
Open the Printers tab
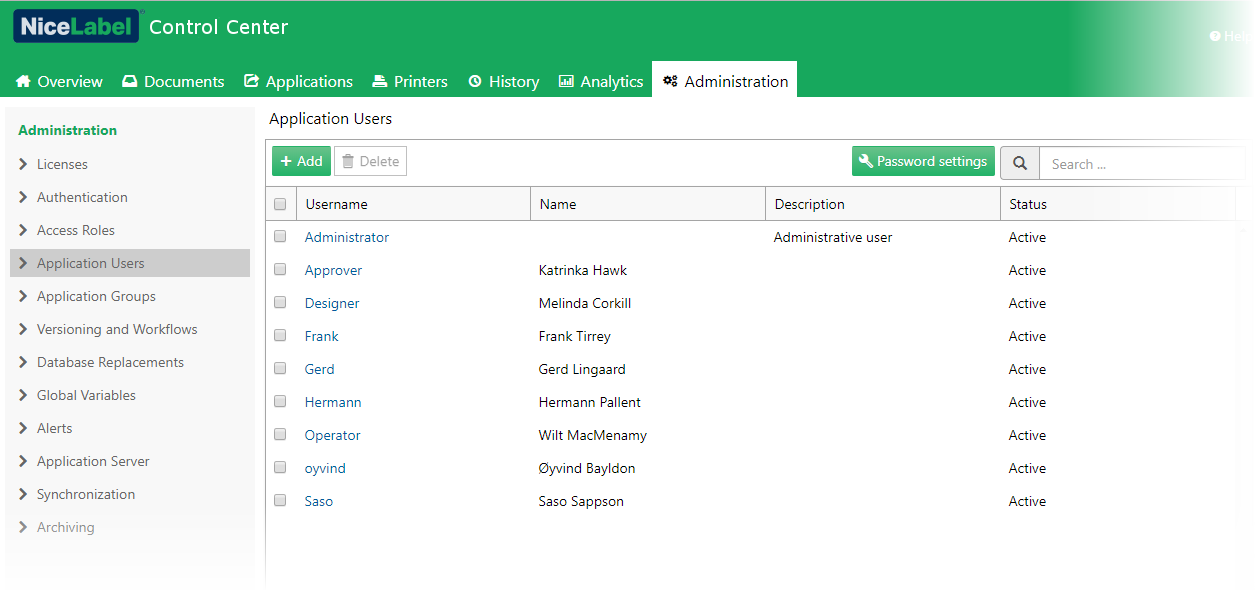point(410,81)
